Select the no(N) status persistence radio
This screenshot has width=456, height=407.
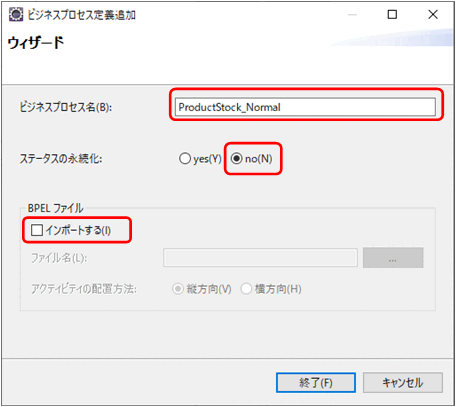pos(252,159)
